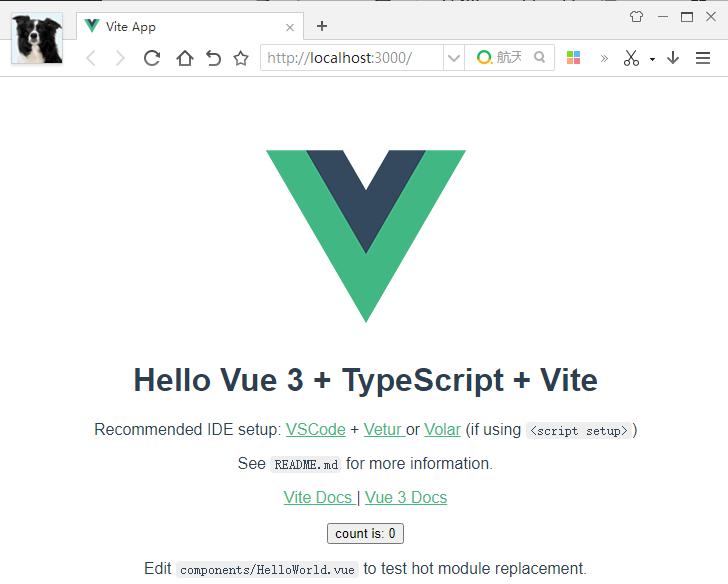Open the Vue 3 Docs link

pyautogui.click(x=406, y=498)
